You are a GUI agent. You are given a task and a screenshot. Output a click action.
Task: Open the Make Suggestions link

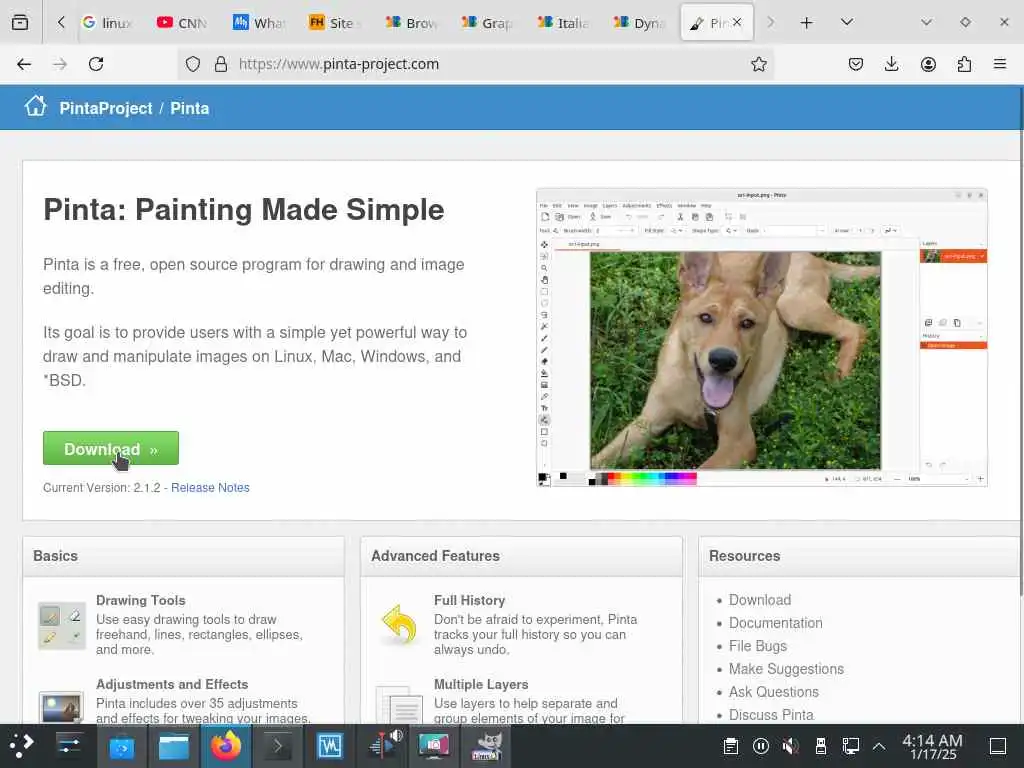[x=786, y=669]
